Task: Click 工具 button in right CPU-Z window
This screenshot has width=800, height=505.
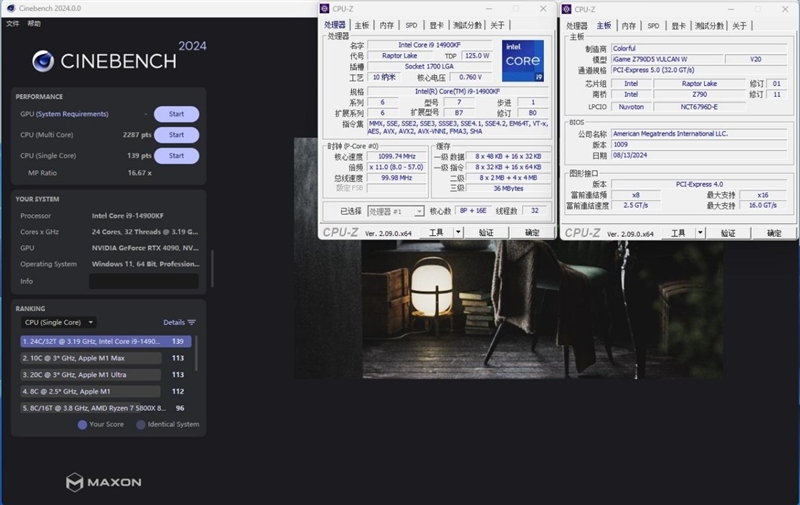Action: point(678,233)
